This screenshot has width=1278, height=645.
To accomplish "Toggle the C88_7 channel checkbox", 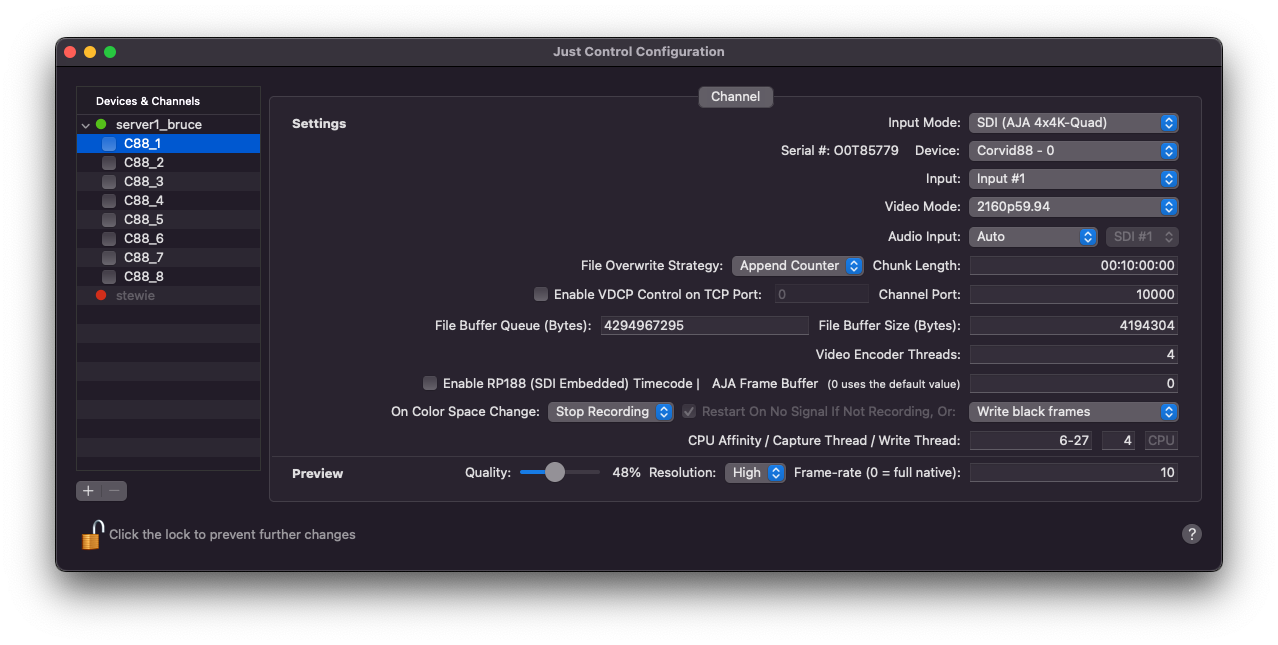I will coord(109,257).
